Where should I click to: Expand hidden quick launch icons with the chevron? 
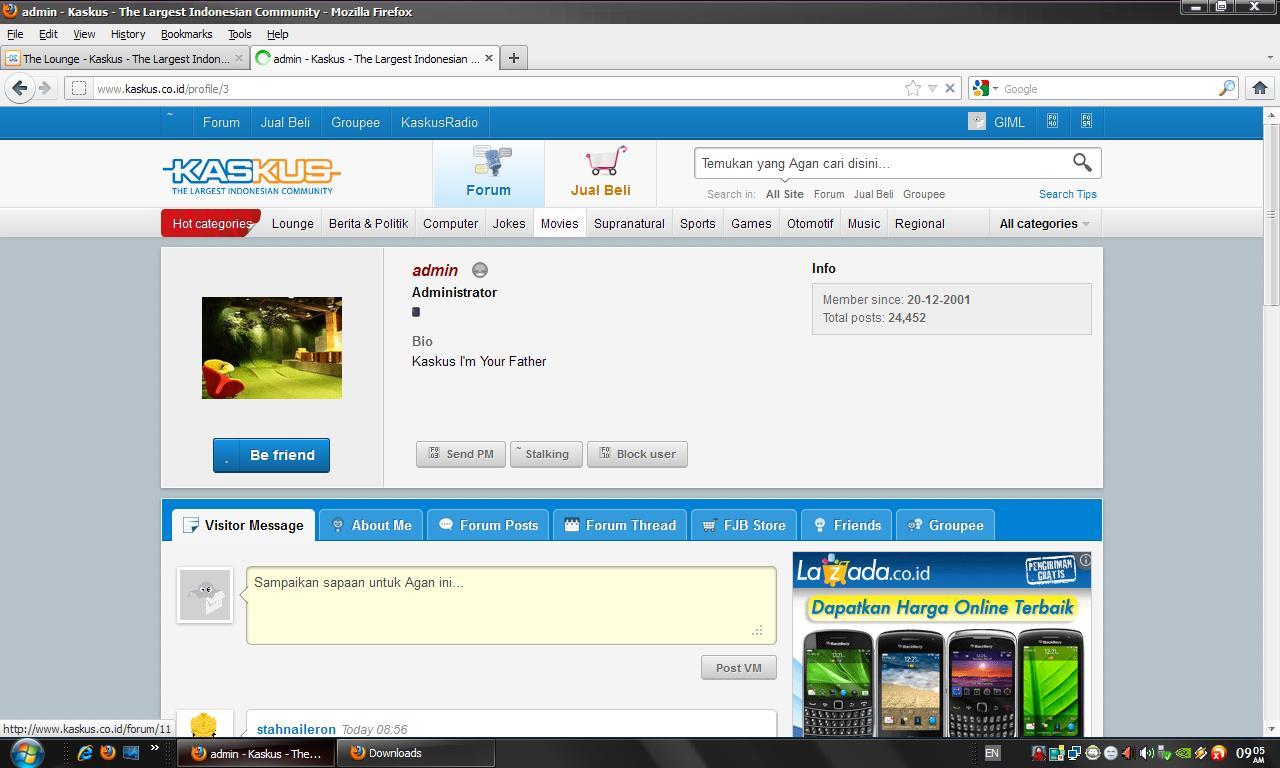[x=155, y=748]
